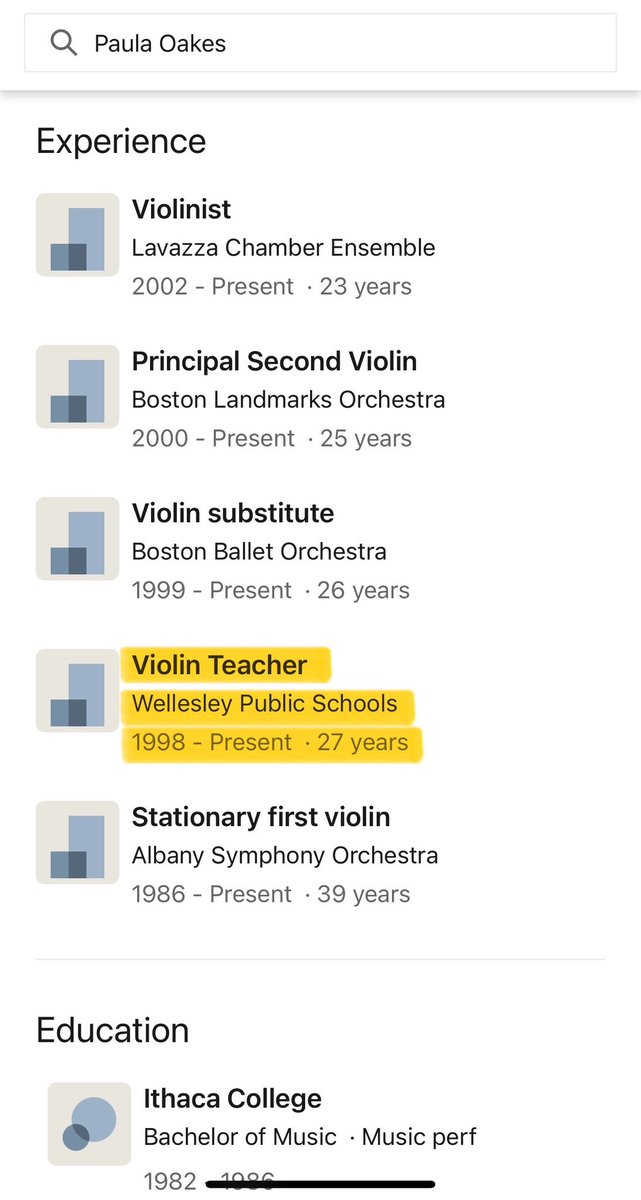Image resolution: width=641 pixels, height=1200 pixels.
Task: Tap the Boston Landmarks Orchestra company logo
Action: [77, 387]
